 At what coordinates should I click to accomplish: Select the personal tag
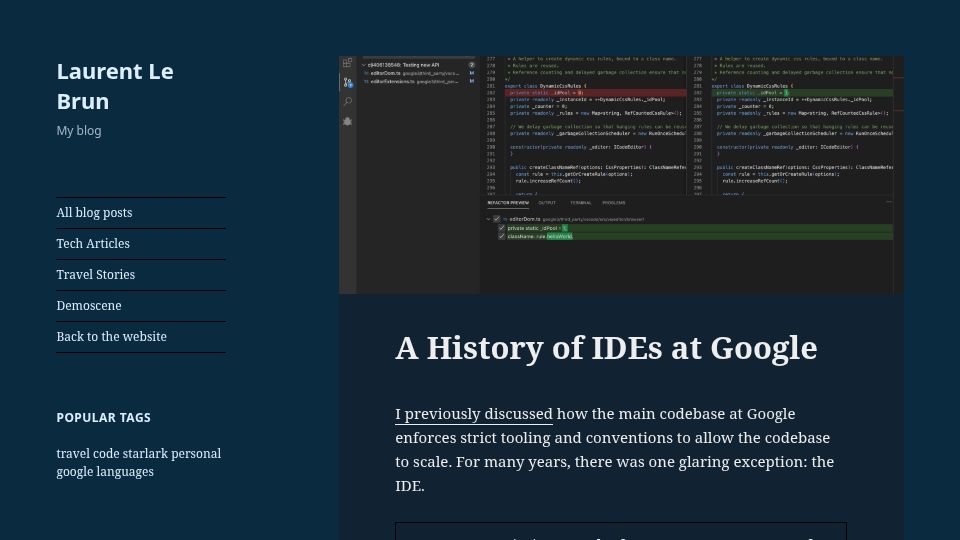click(x=196, y=454)
